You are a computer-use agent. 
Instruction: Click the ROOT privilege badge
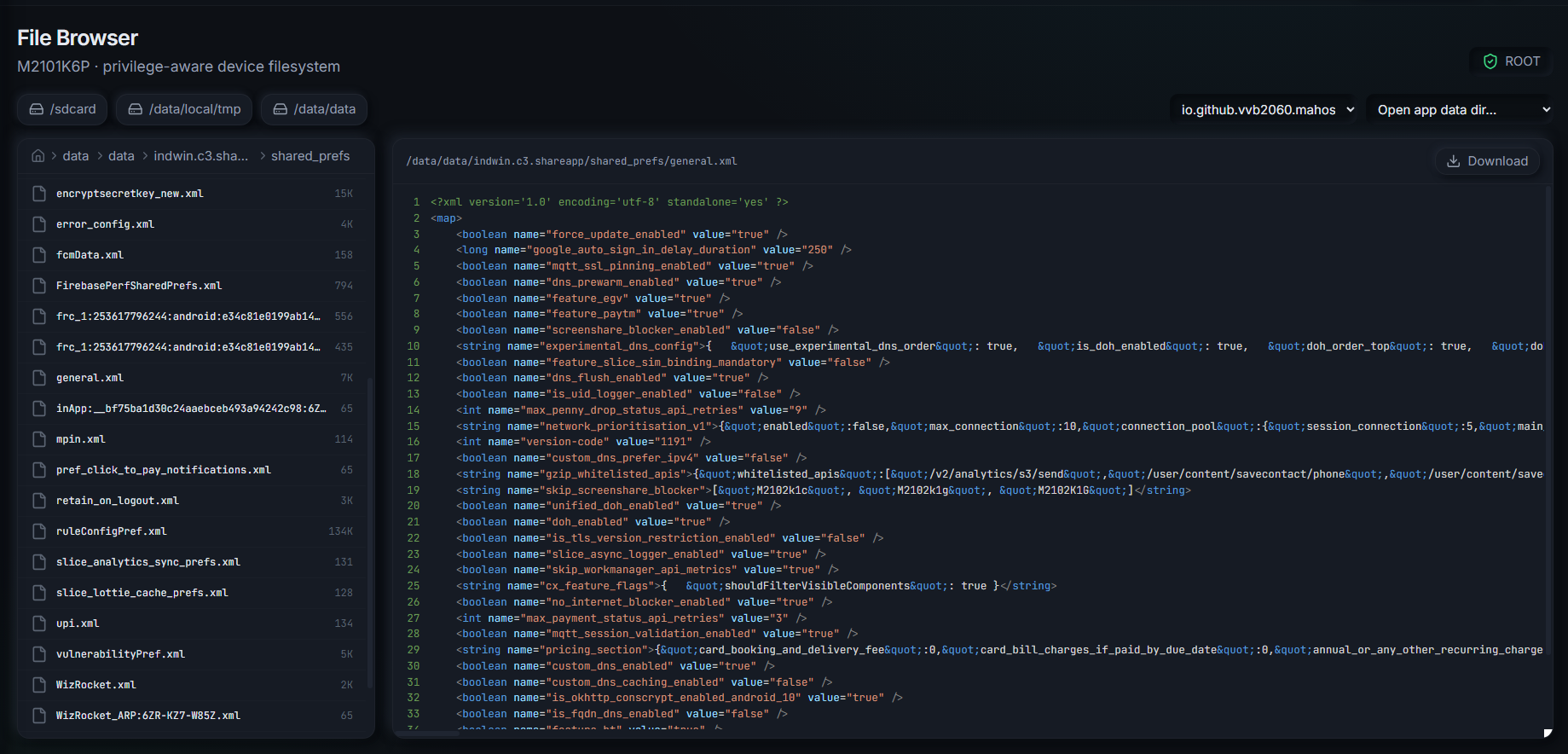(1511, 61)
